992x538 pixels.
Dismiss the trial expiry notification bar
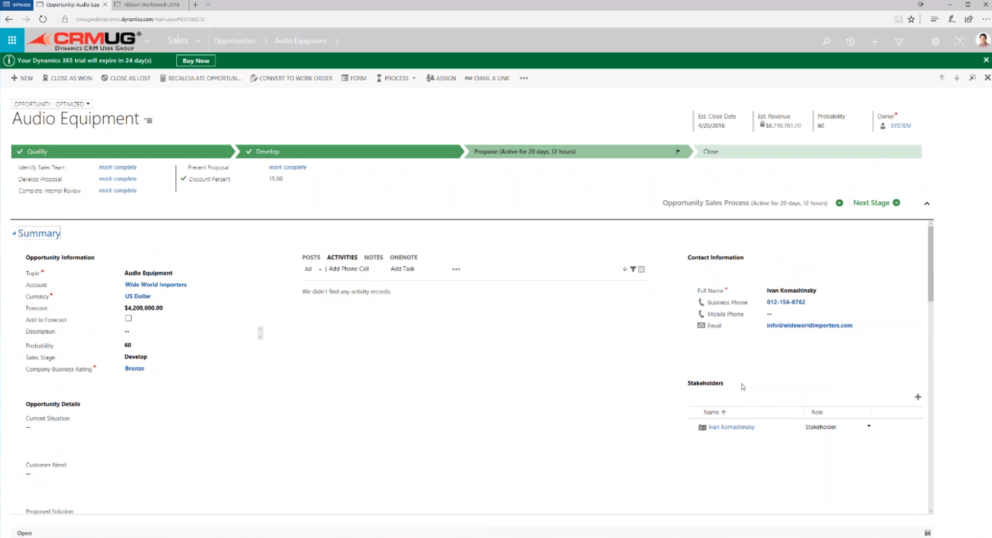coord(986,60)
